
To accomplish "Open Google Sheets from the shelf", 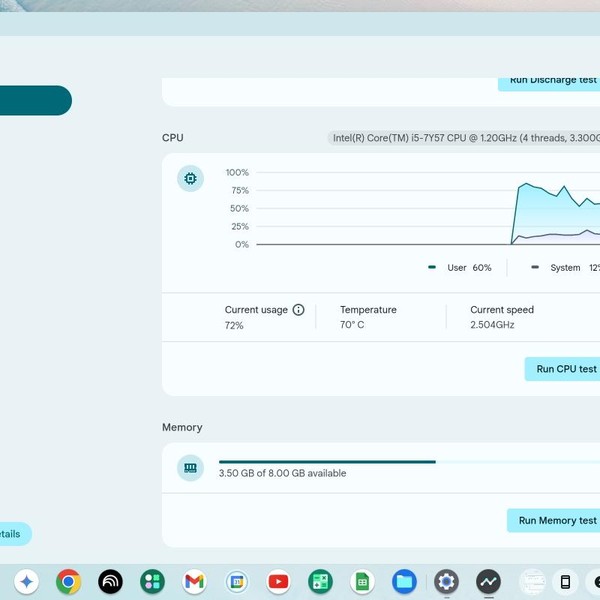I will click(362, 581).
